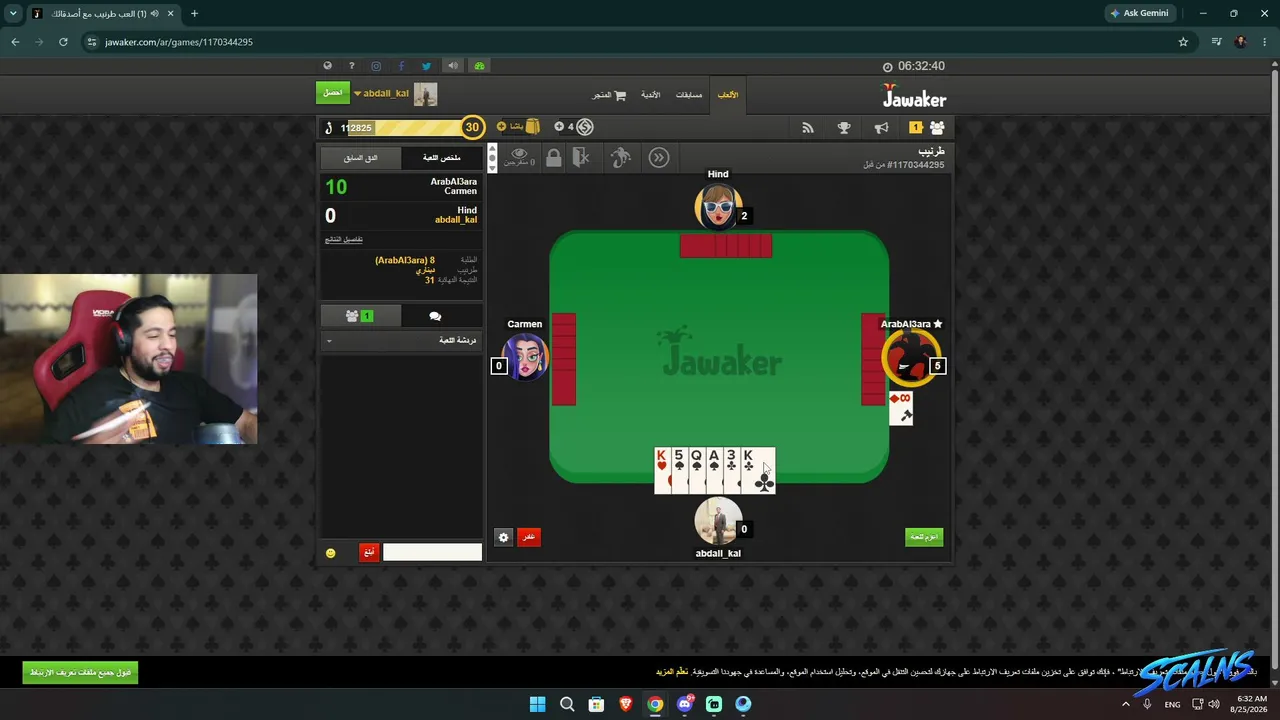The width and height of the screenshot is (1280, 720).
Task: Click the green cookie acceptance button
Action: 80,673
